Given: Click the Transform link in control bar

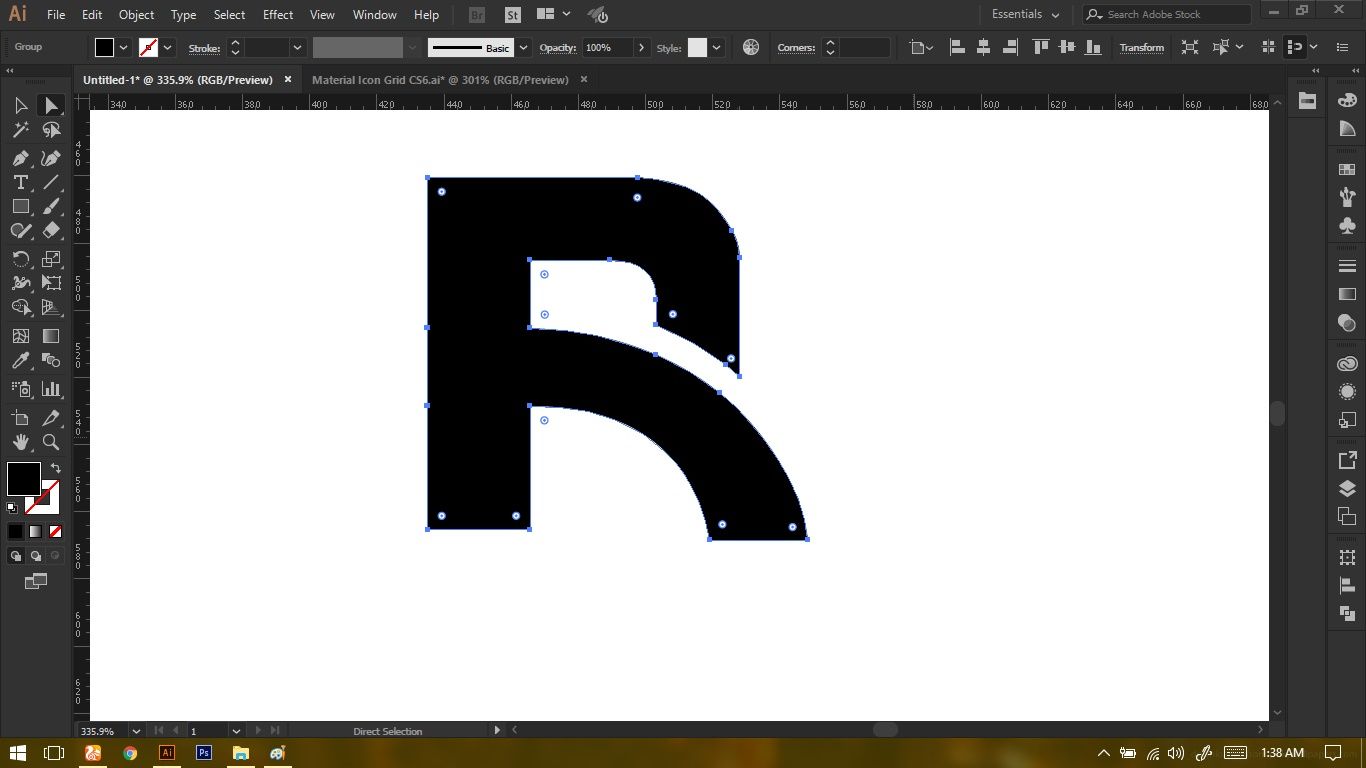Looking at the screenshot, I should pos(1142,47).
